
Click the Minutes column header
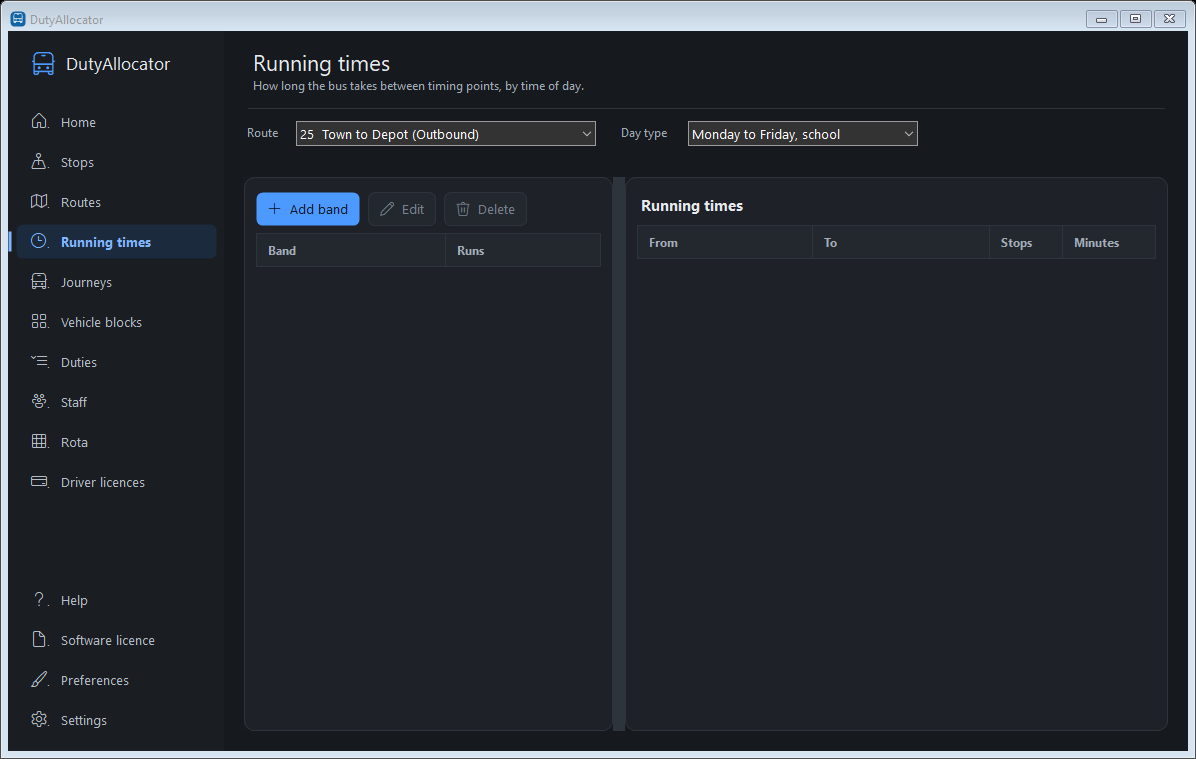[x=1109, y=243]
